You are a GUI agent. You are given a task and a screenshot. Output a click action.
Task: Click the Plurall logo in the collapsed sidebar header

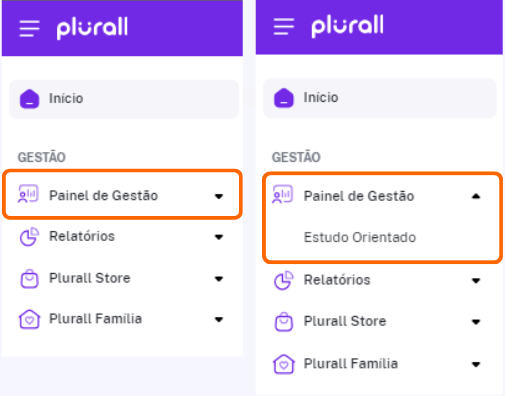click(x=92, y=28)
